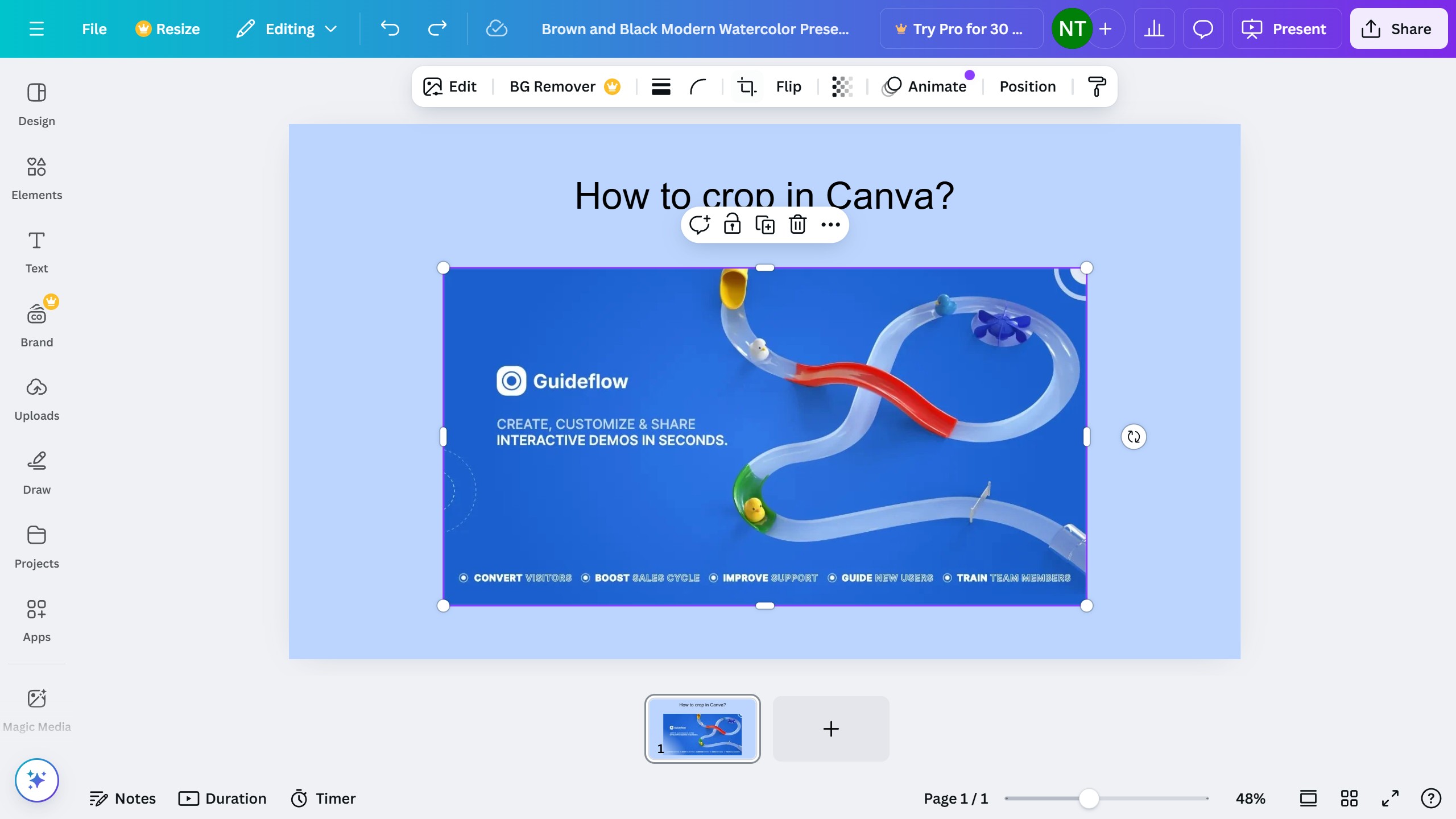Click the Share button

click(x=1398, y=29)
